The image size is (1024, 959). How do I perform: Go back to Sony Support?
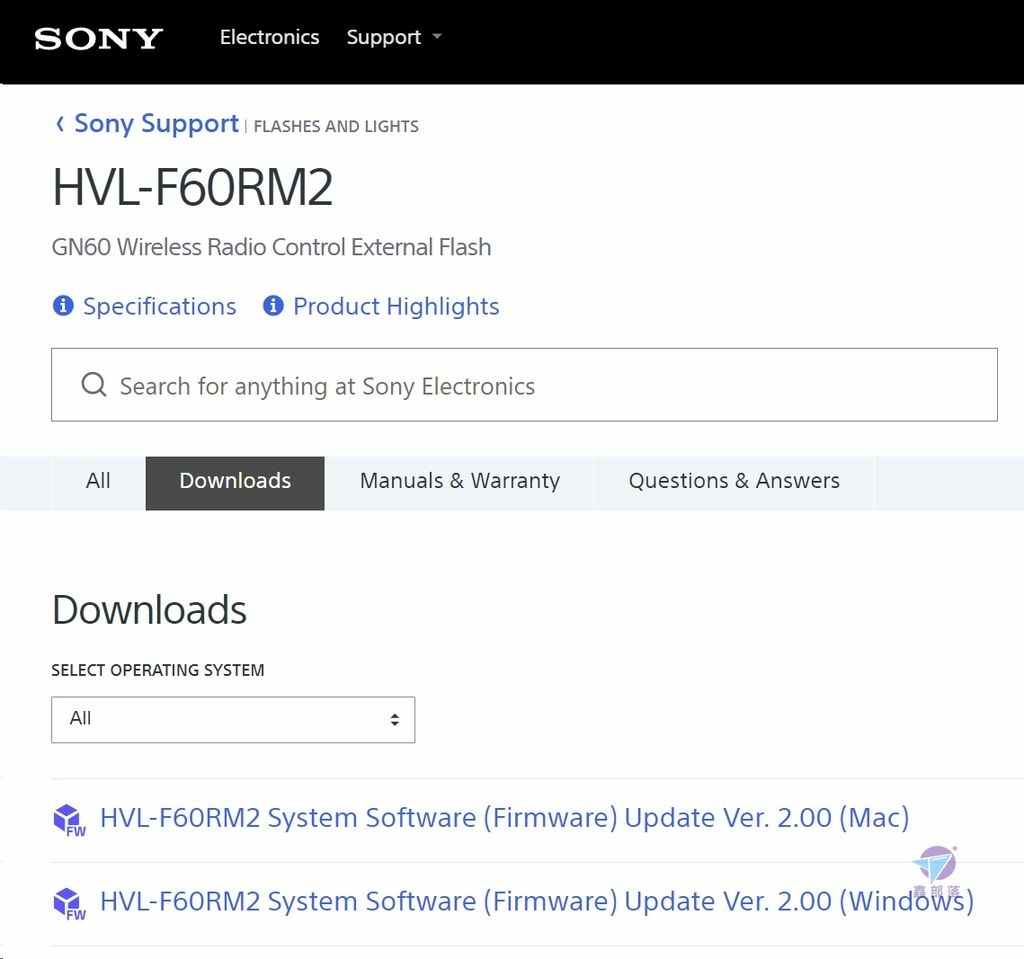click(x=156, y=123)
